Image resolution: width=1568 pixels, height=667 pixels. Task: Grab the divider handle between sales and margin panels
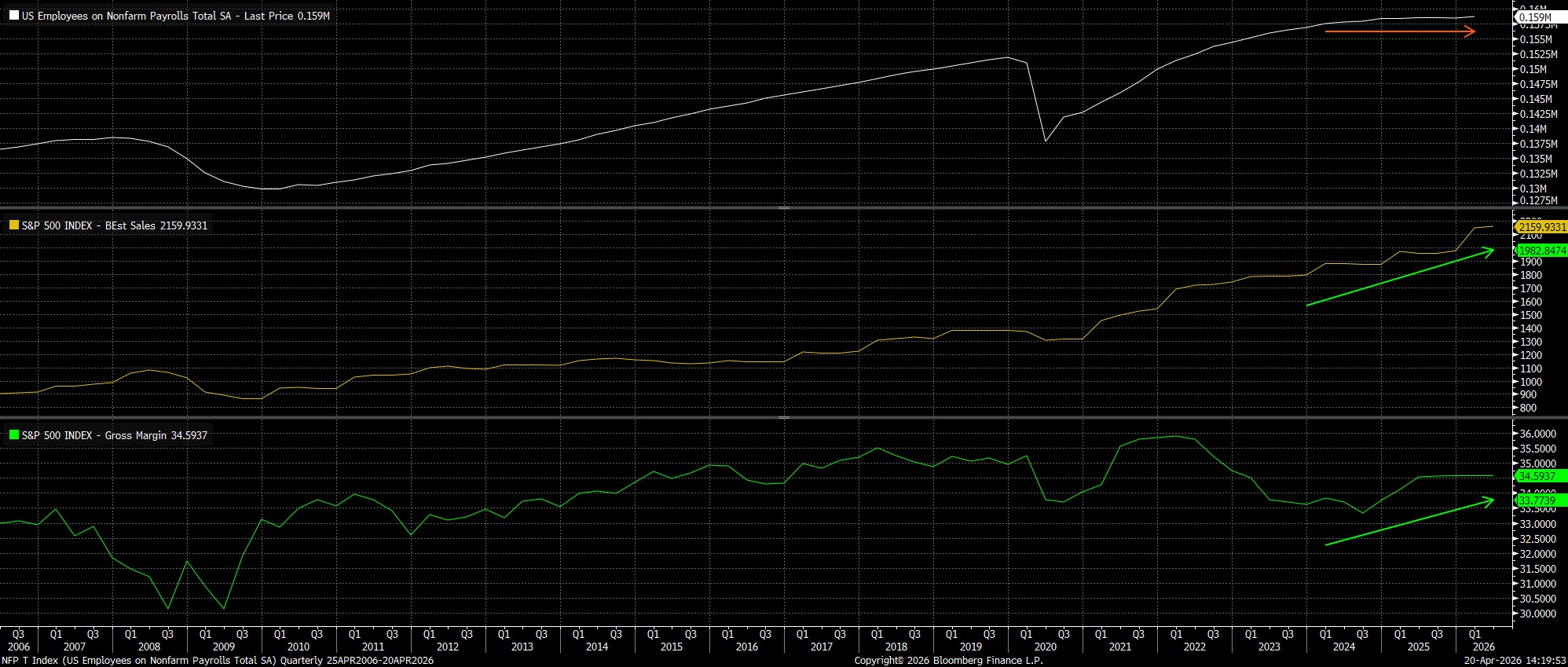pos(783,418)
